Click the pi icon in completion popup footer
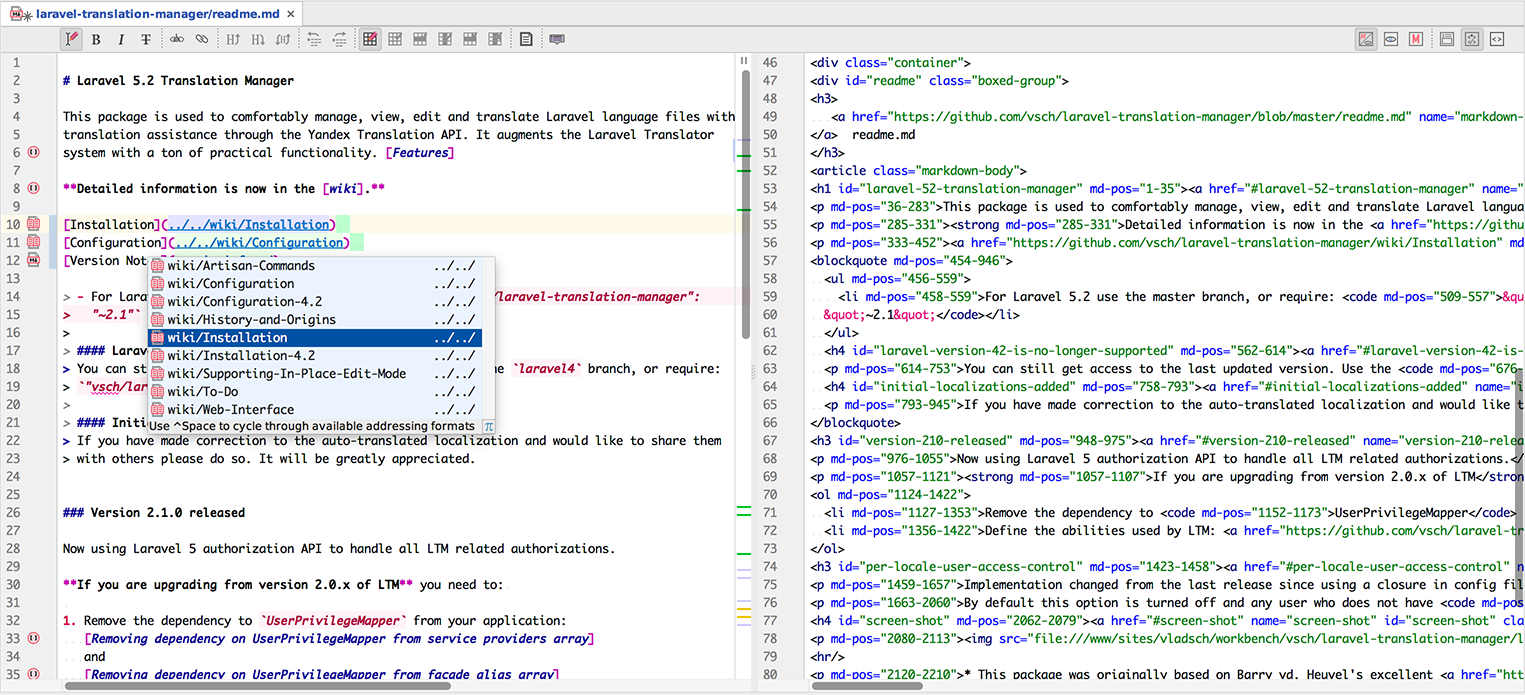1525x695 pixels. [x=488, y=426]
